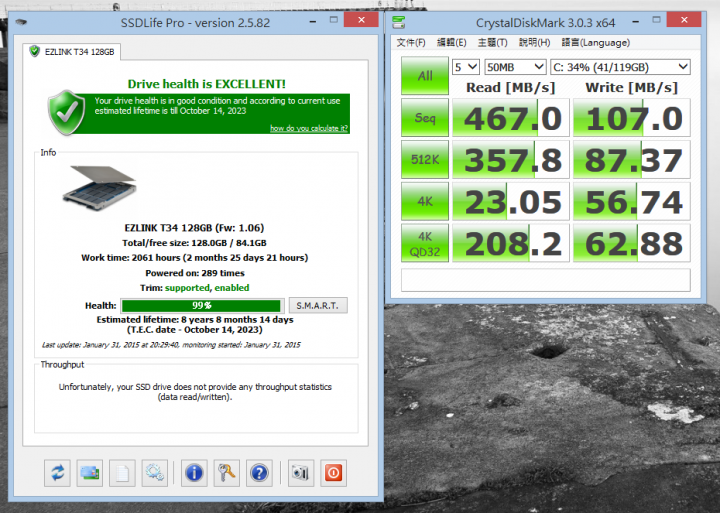This screenshot has height=513, width=720.
Task: Maximize the CrystalDiskMark window
Action: tap(657, 20)
